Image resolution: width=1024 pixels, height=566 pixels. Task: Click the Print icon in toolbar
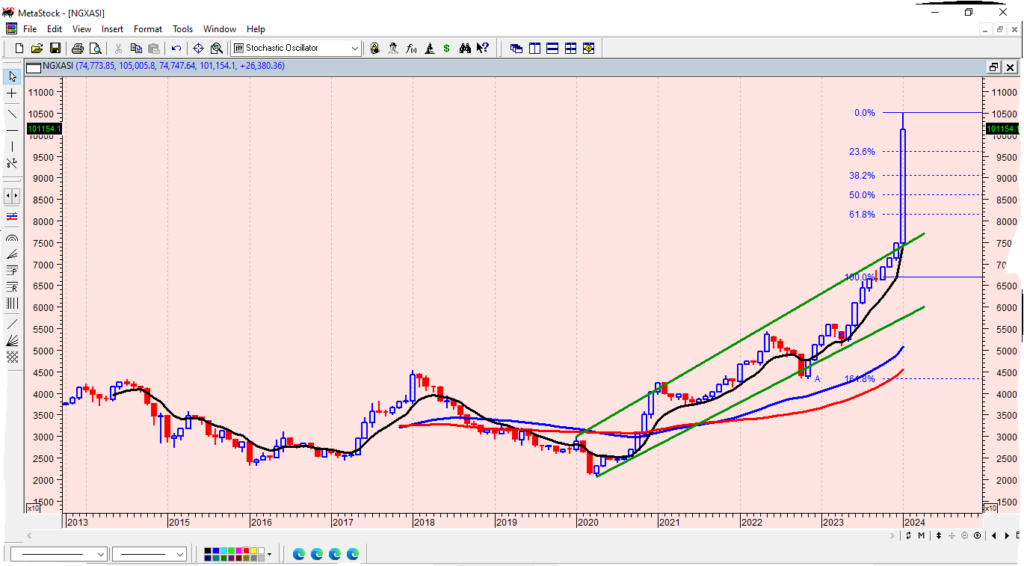pyautogui.click(x=74, y=48)
